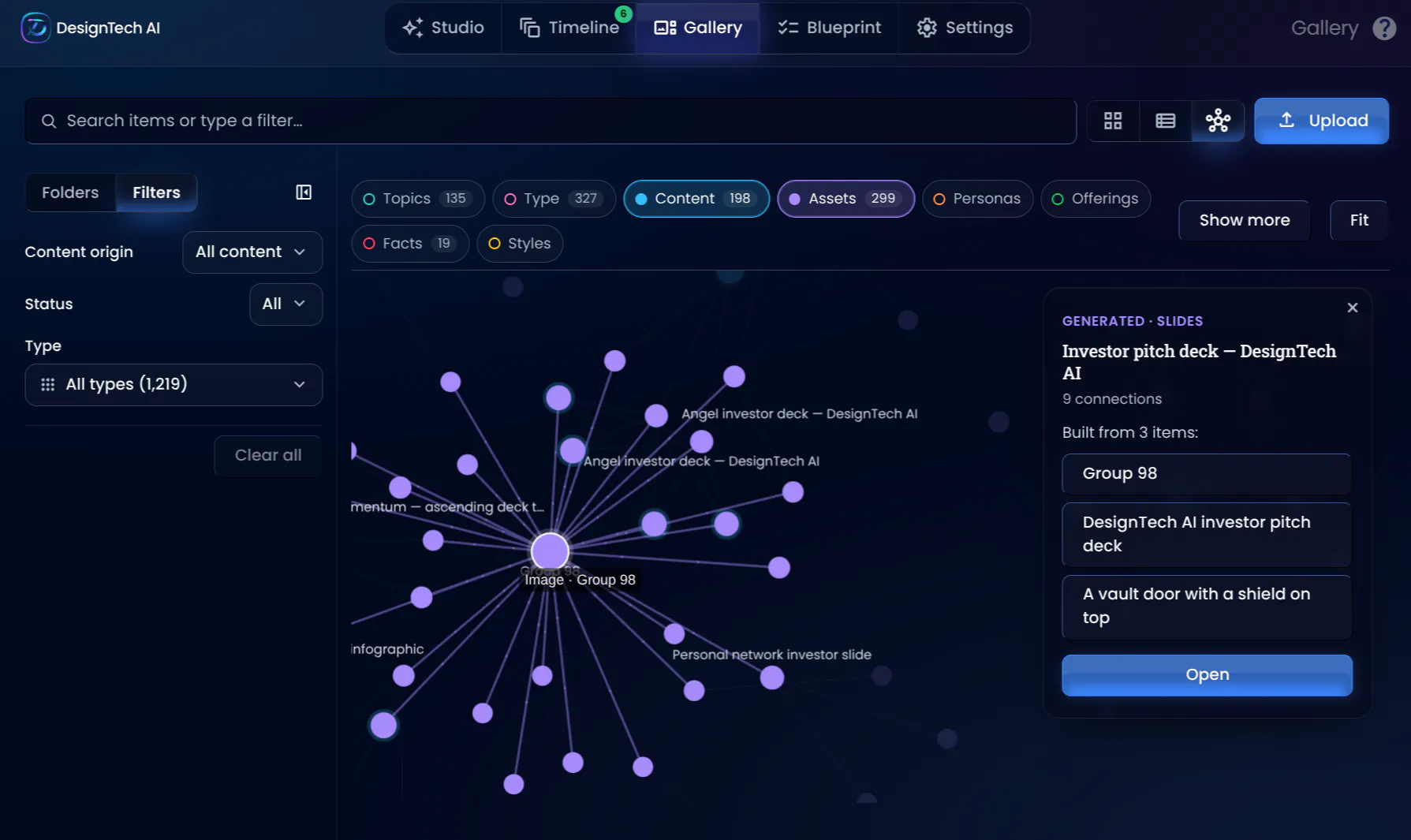Screen dimensions: 1411x840
Task: Switch to Folders in sidebar
Action: [x=70, y=192]
